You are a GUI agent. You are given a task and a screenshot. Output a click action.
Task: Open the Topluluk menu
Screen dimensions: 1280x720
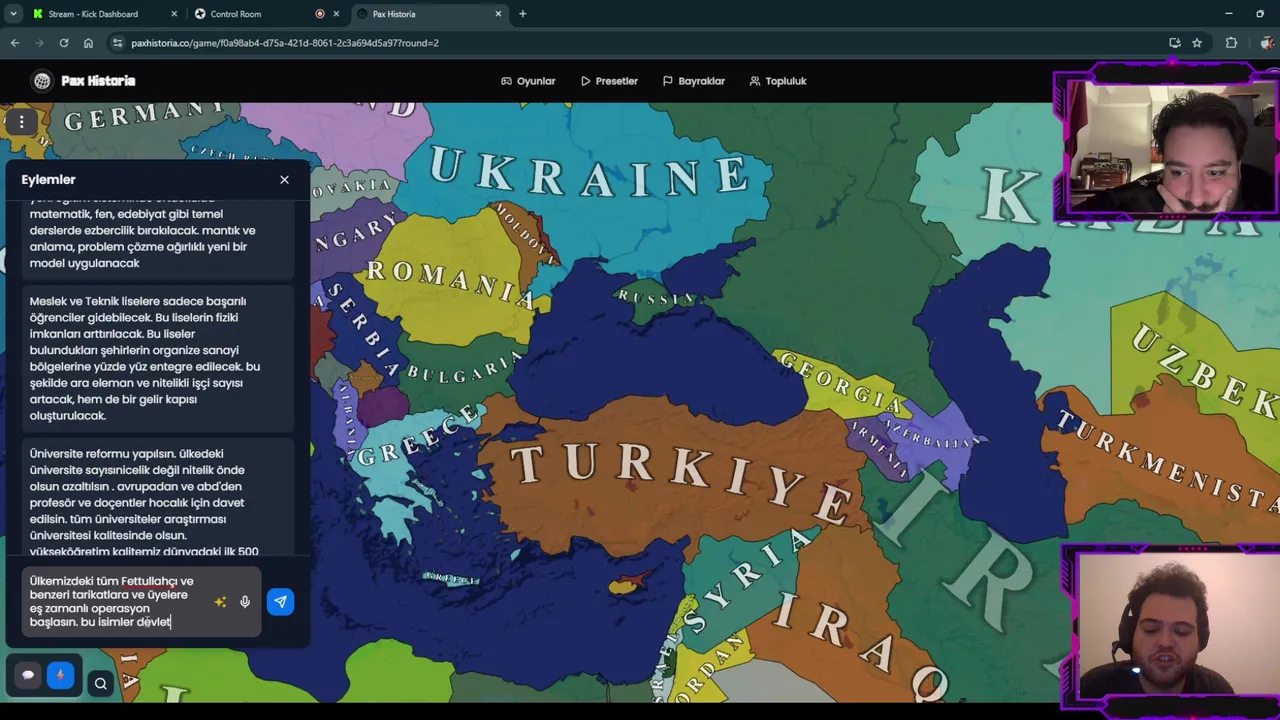coord(778,81)
